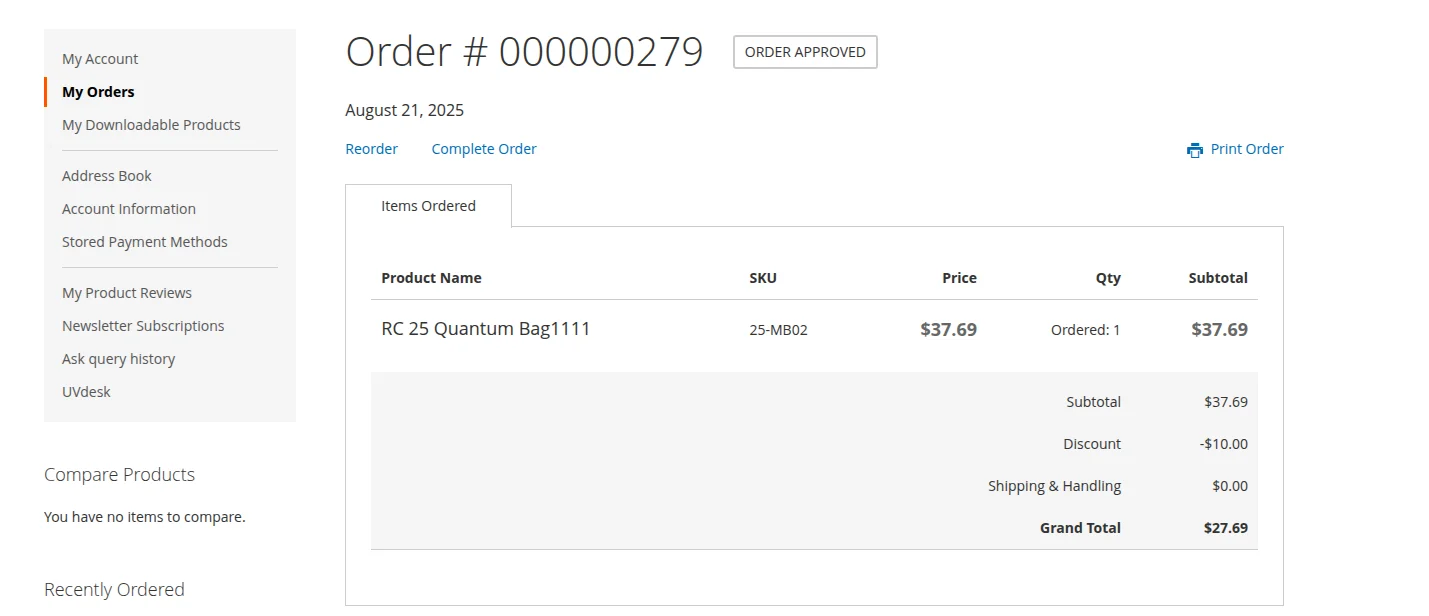1429x616 pixels.
Task: Click the Grand Total amount $27.69
Action: [x=1225, y=528]
